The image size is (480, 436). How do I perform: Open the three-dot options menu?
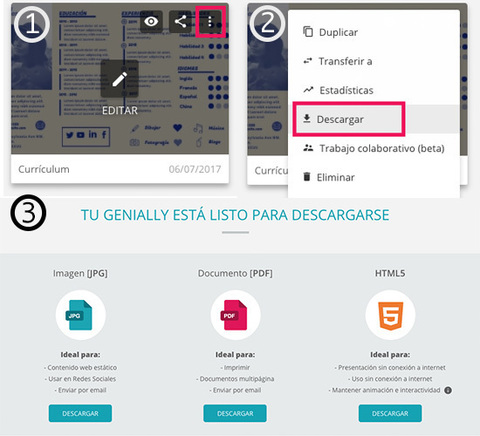click(x=210, y=22)
